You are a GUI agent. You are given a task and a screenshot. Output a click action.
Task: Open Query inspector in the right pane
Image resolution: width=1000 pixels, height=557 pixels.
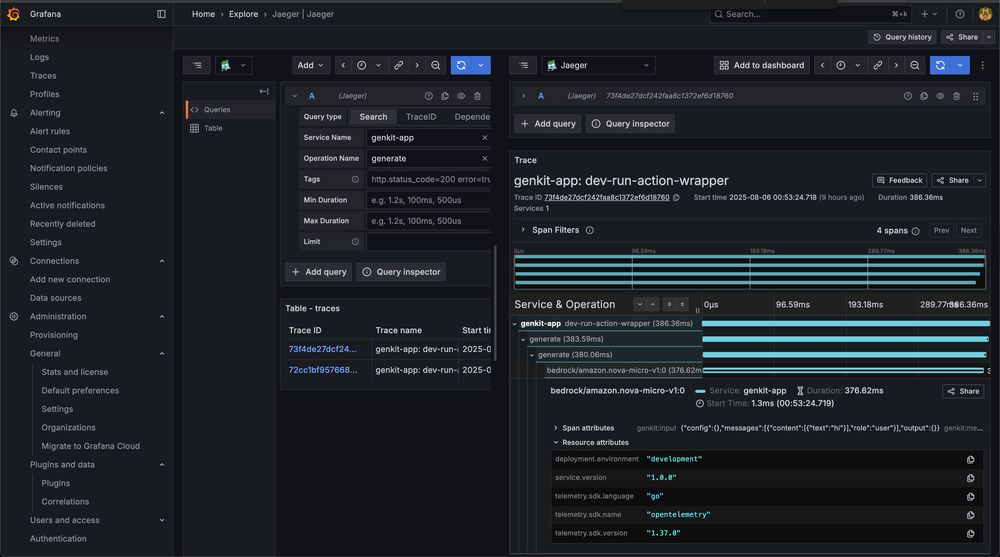click(x=630, y=124)
